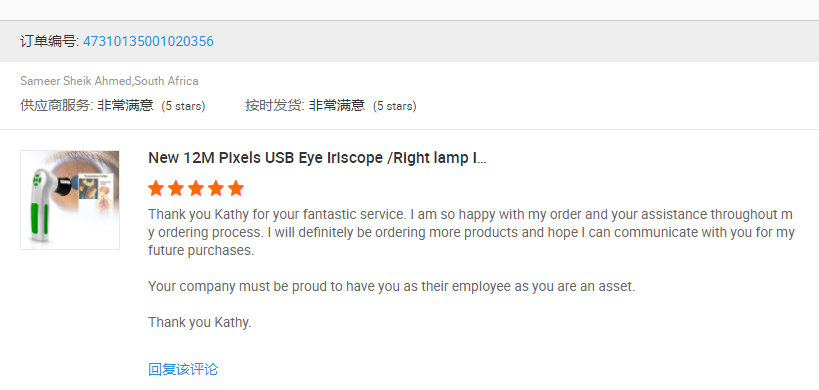The height and width of the screenshot is (390, 819).
Task: Click the review's first paragraph about Kathy's service
Action: click(472, 232)
